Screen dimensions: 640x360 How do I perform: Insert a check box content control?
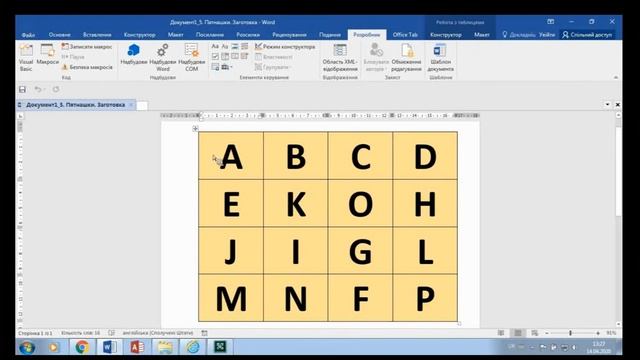pos(215,56)
